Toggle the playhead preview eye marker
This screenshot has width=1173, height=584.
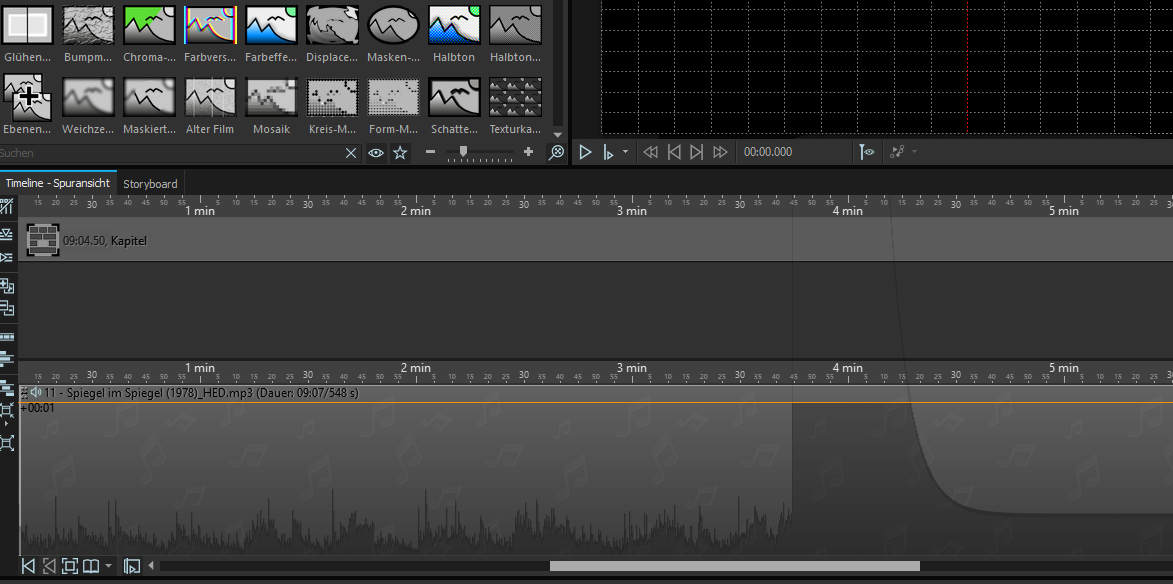pos(866,152)
